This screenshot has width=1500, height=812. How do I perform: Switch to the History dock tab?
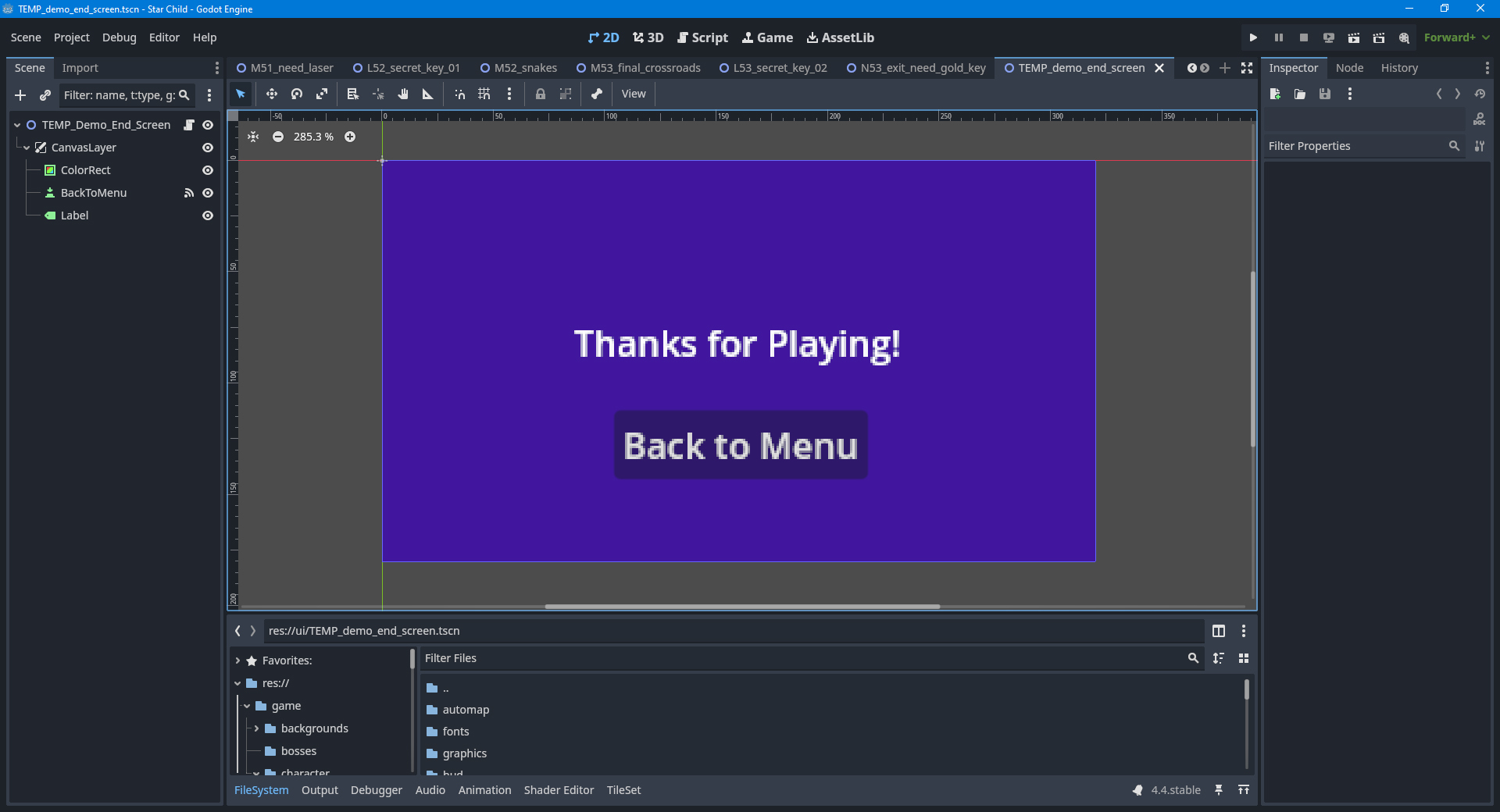coord(1399,68)
